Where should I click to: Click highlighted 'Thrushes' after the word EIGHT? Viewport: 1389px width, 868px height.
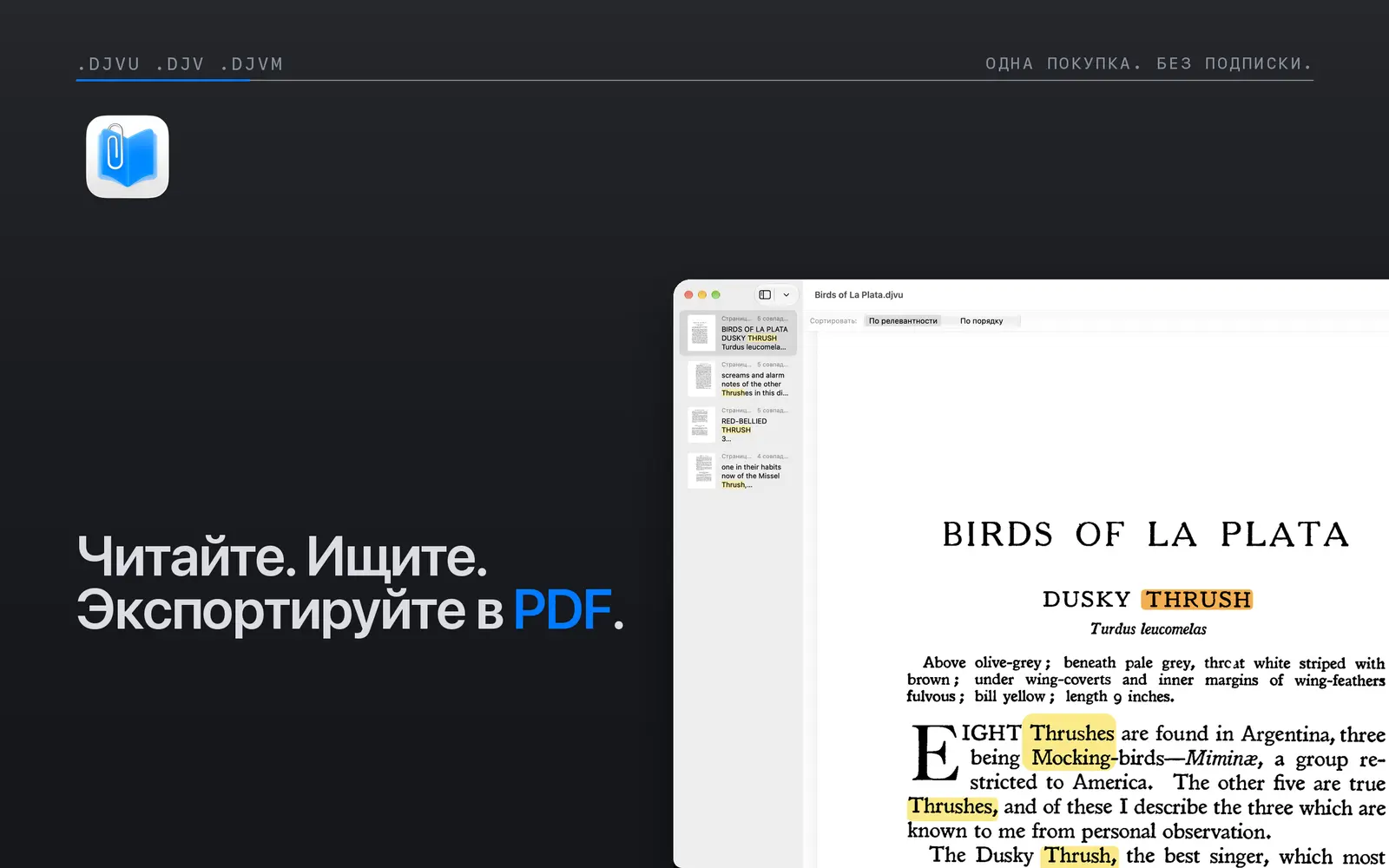click(x=1071, y=733)
